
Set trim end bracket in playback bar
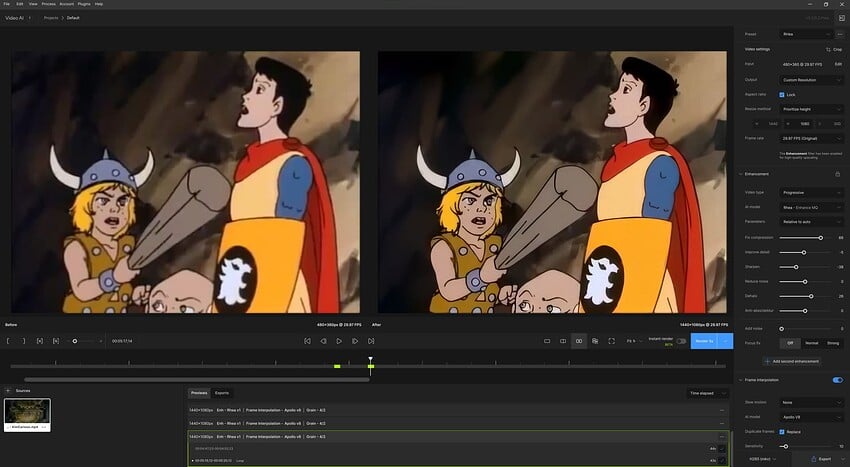tap(23, 341)
